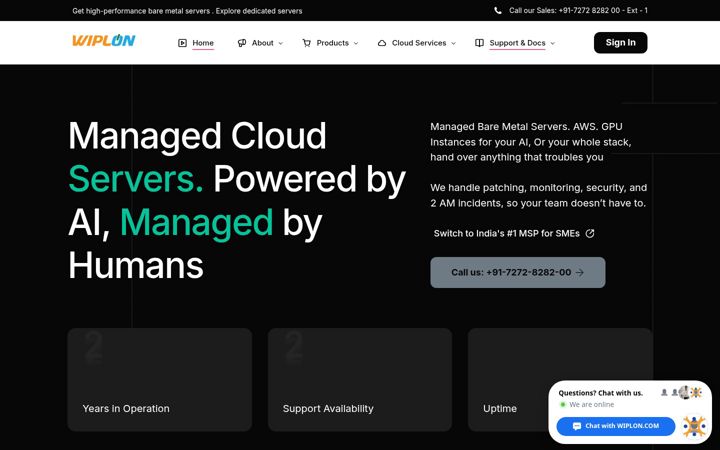Click the Call us +91-7272-8282-00 button

[x=518, y=272]
